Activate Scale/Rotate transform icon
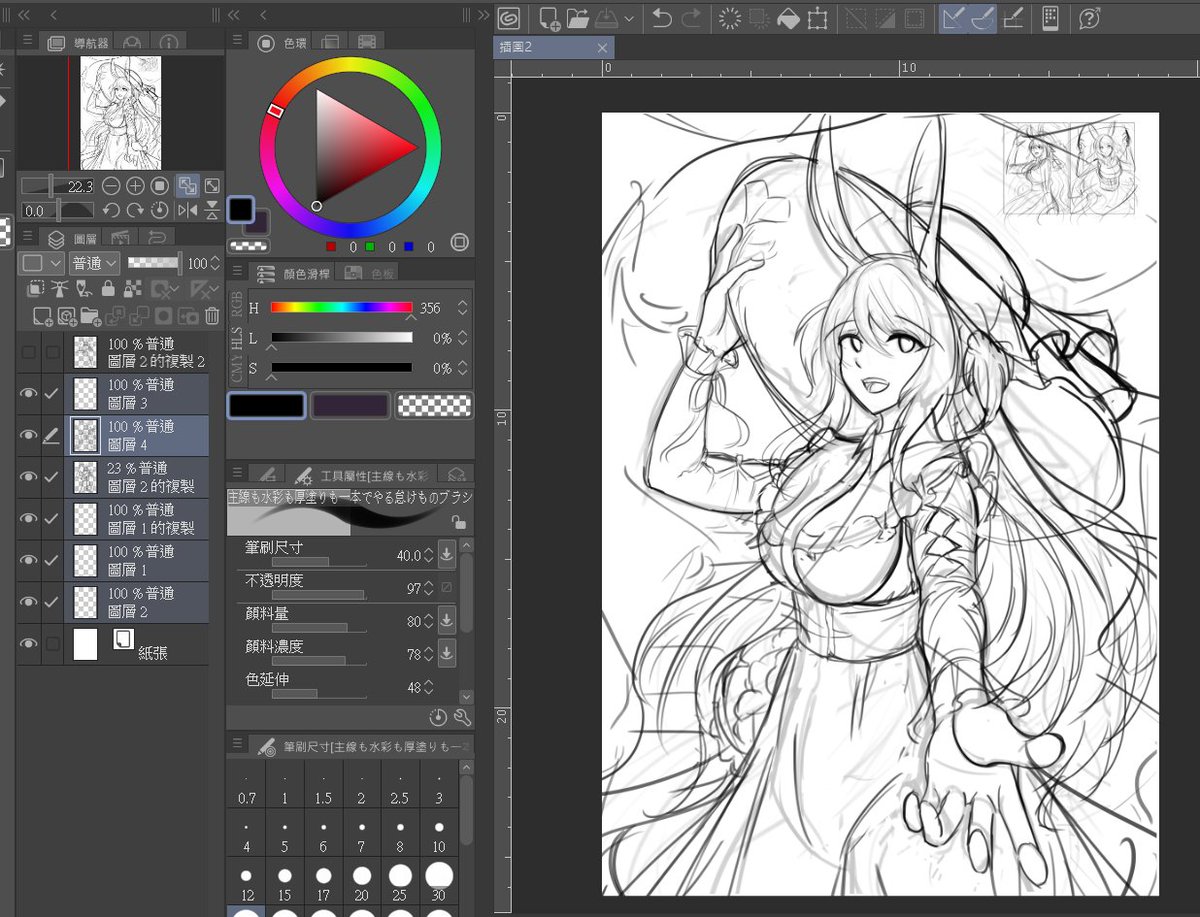 (x=817, y=17)
